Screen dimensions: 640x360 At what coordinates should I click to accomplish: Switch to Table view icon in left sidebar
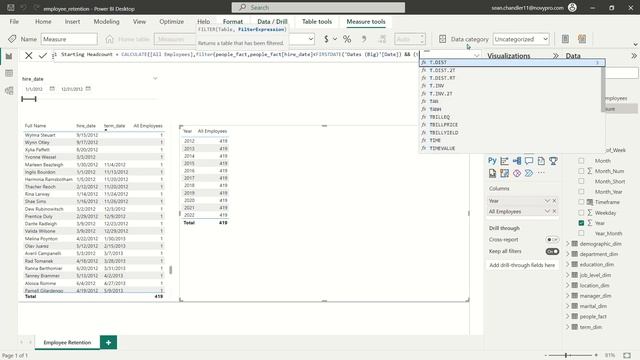9,73
